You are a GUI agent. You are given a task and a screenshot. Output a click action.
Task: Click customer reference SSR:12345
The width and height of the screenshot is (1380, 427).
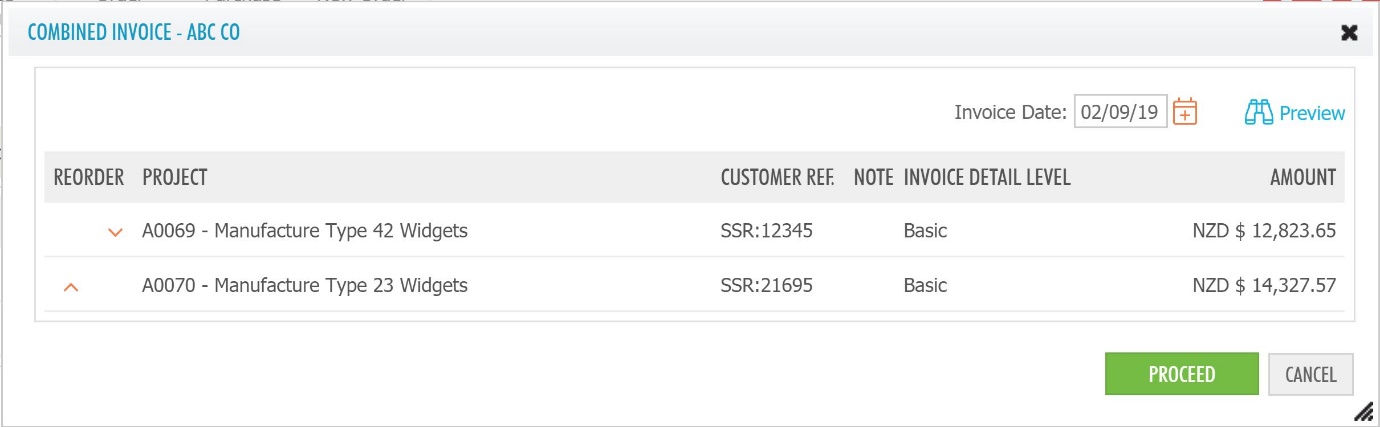coord(767,231)
